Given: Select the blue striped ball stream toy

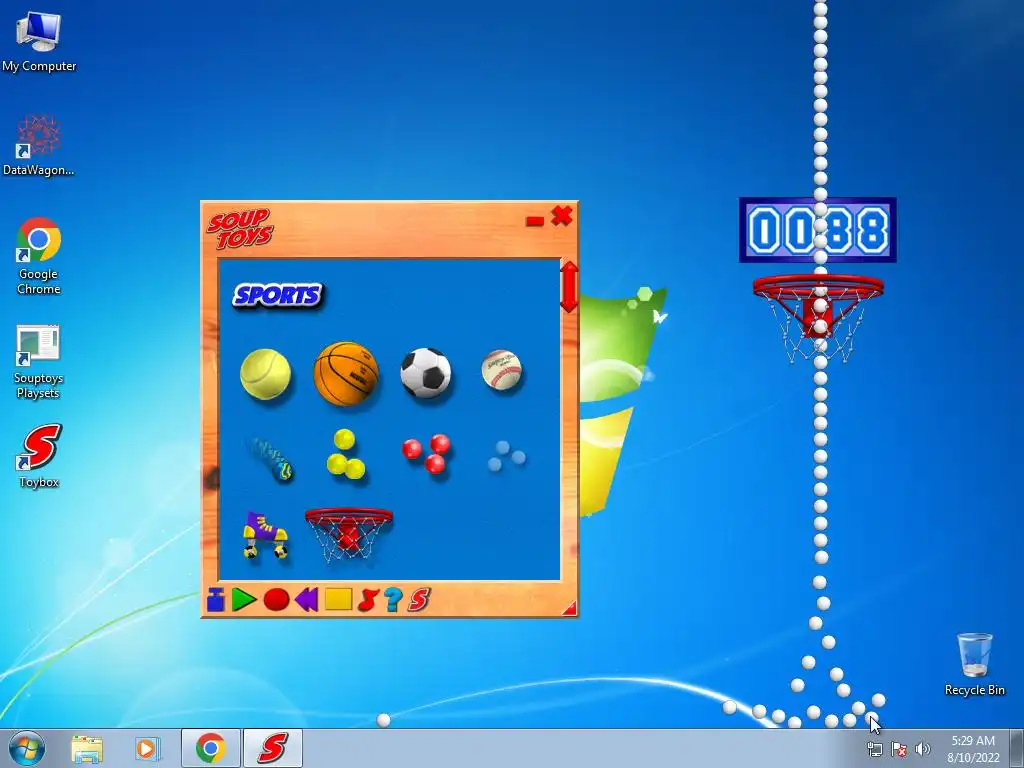Looking at the screenshot, I should pos(270,458).
